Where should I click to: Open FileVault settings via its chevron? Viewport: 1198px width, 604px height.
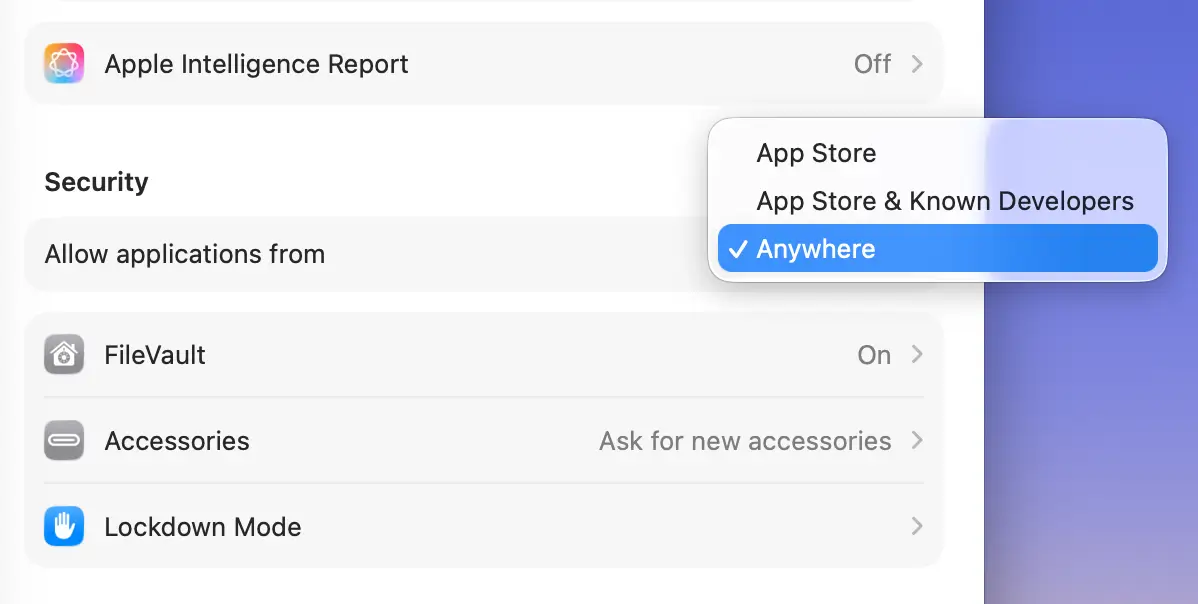[917, 355]
